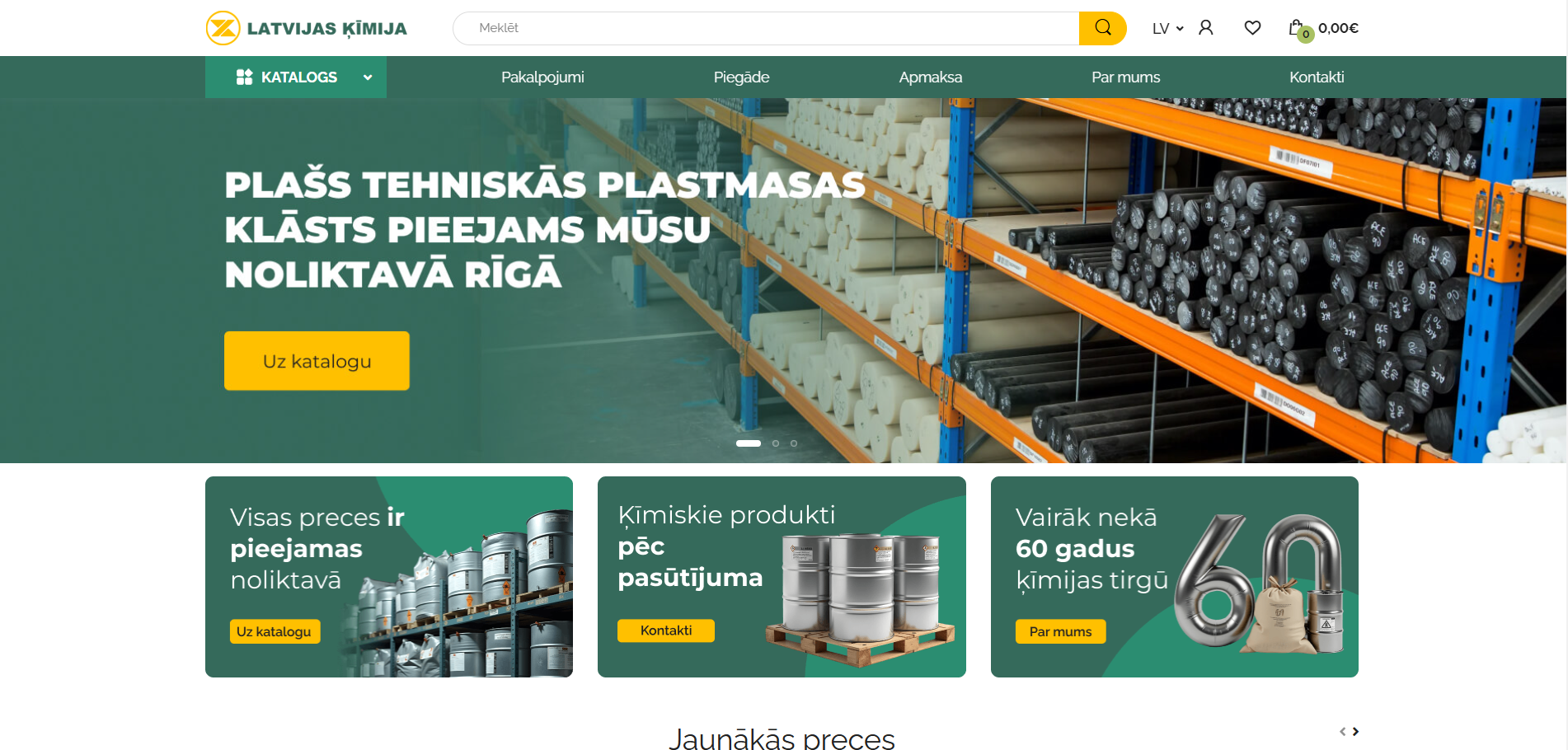Open the wishlist heart icon

pos(1252,28)
